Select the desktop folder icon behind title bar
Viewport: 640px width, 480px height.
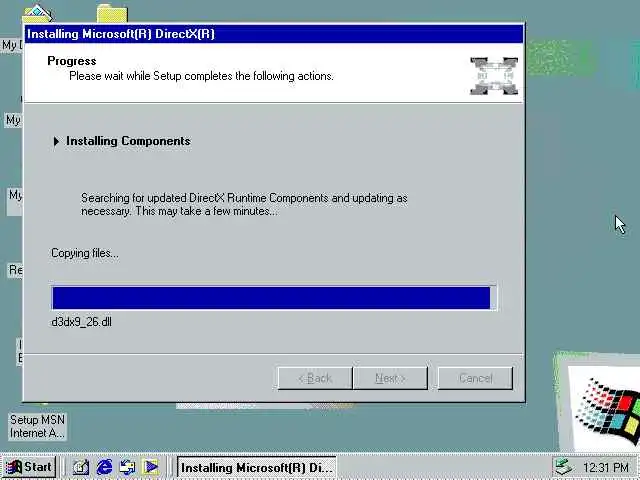112,13
